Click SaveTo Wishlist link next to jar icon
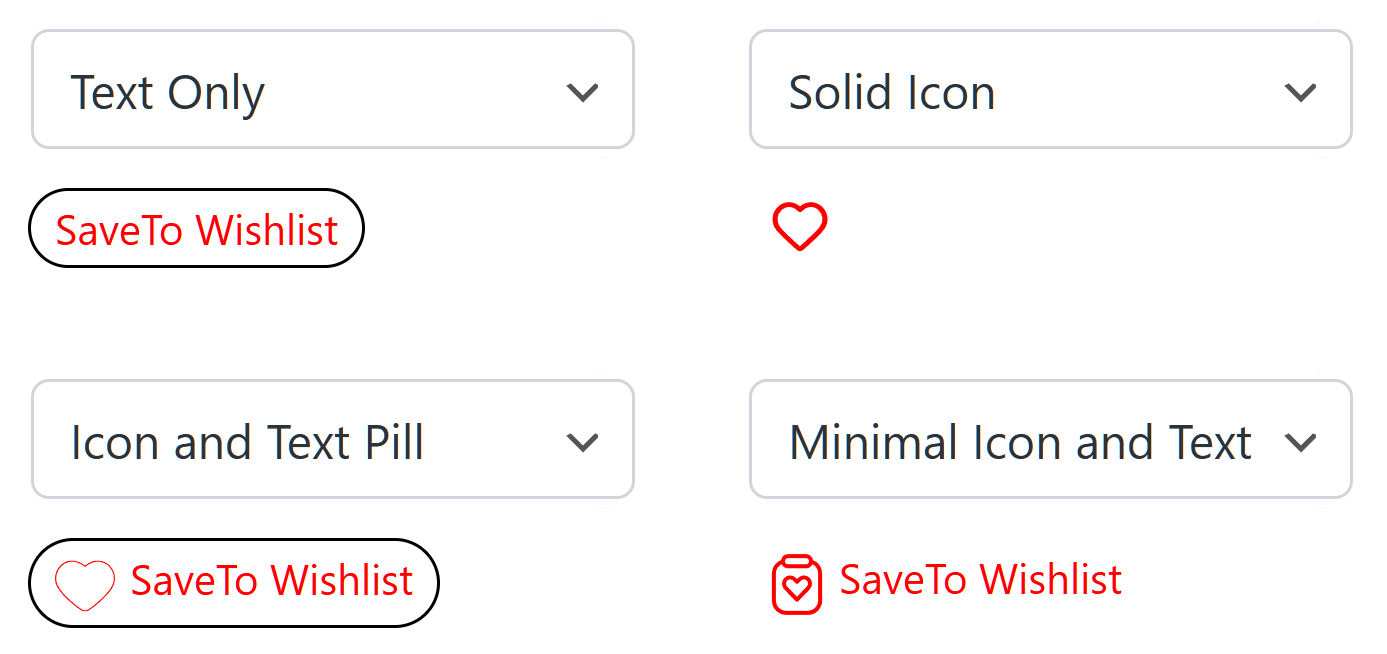Screen dimensions: 1387x654 tap(981, 580)
